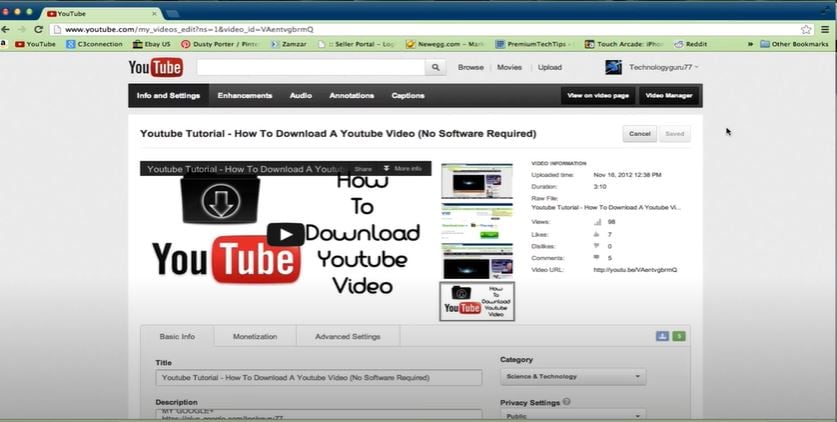Choose the second video thumbnail option

(477, 221)
